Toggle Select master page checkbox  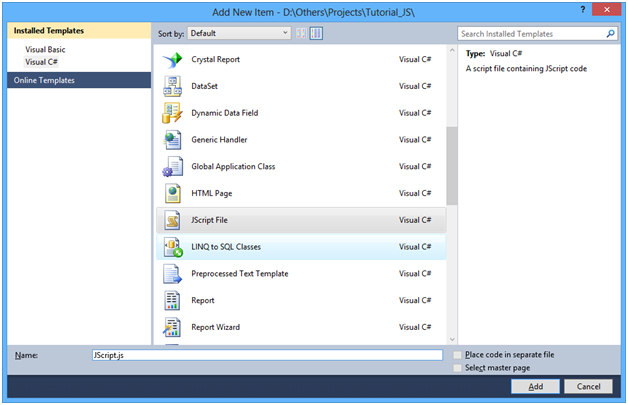coord(457,368)
